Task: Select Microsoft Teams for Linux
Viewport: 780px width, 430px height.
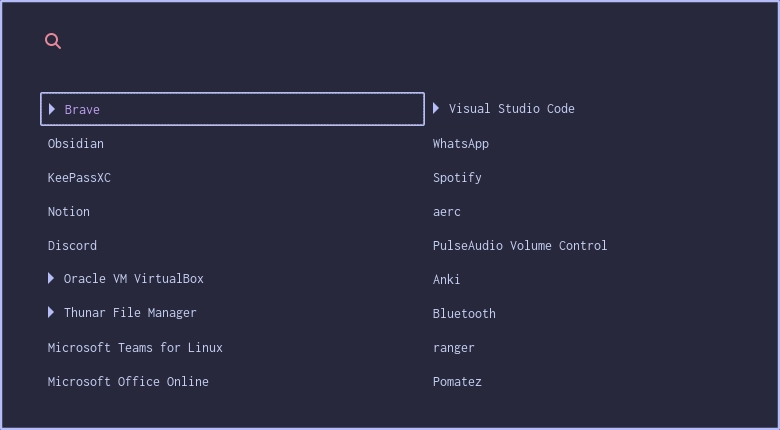Action: pyautogui.click(x=135, y=348)
